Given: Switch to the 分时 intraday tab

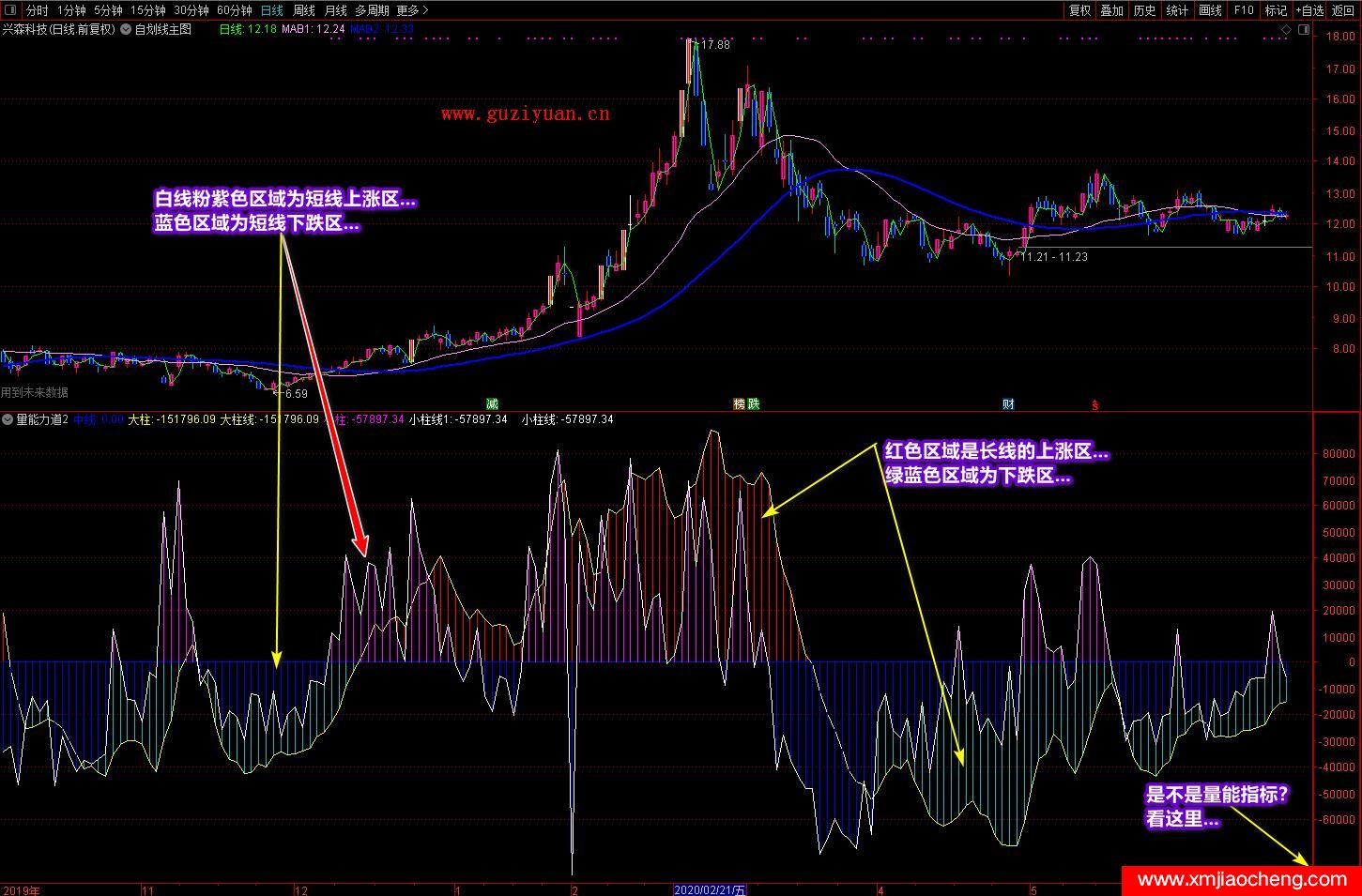Looking at the screenshot, I should [37, 10].
